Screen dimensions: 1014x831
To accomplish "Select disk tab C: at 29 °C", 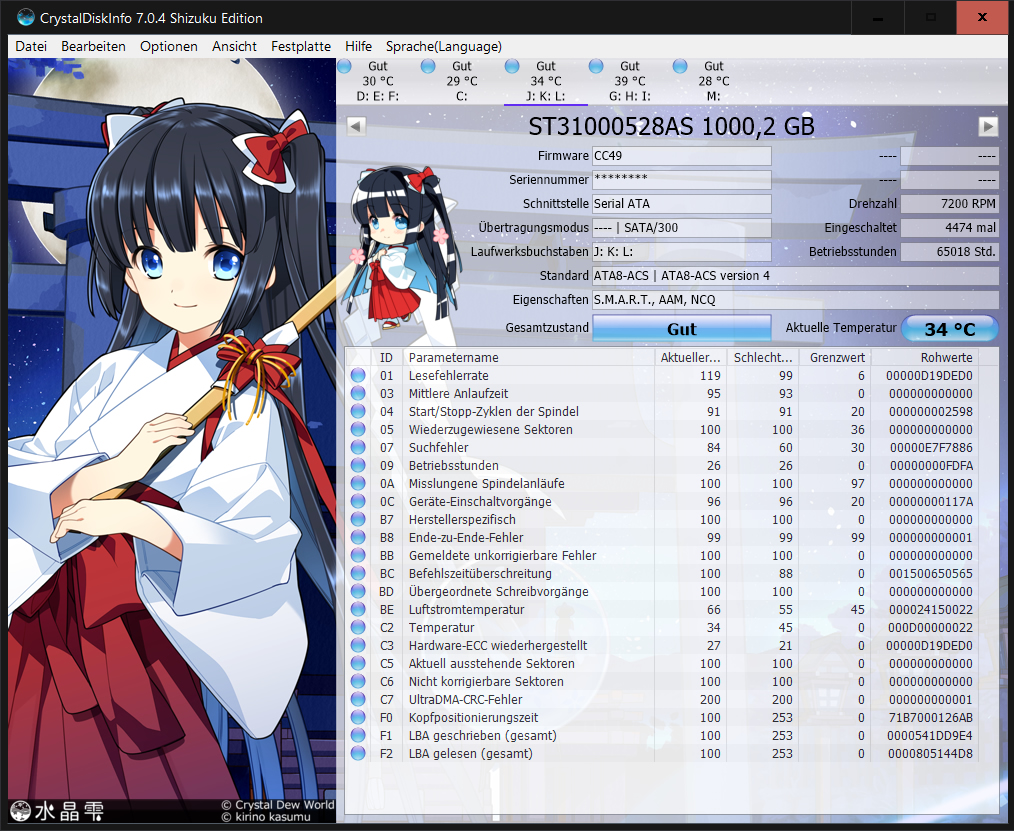I will click(x=462, y=81).
